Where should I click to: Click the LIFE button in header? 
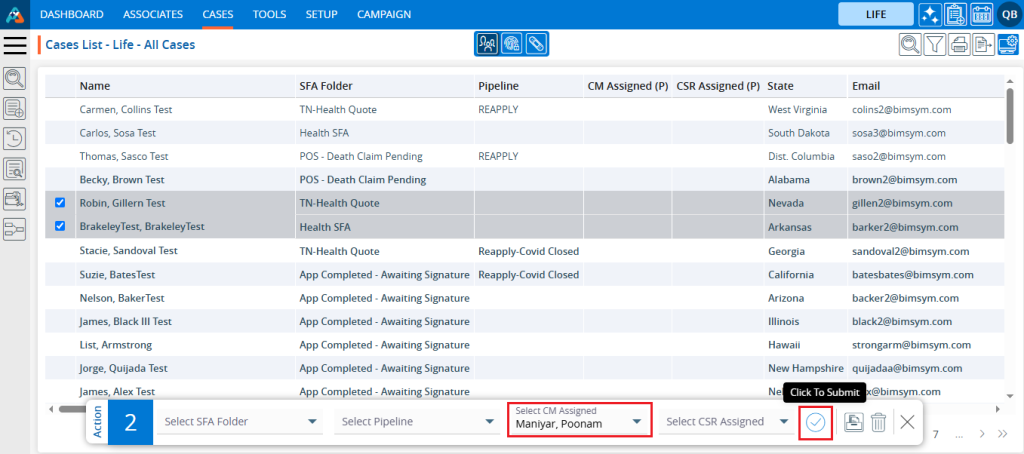point(875,14)
